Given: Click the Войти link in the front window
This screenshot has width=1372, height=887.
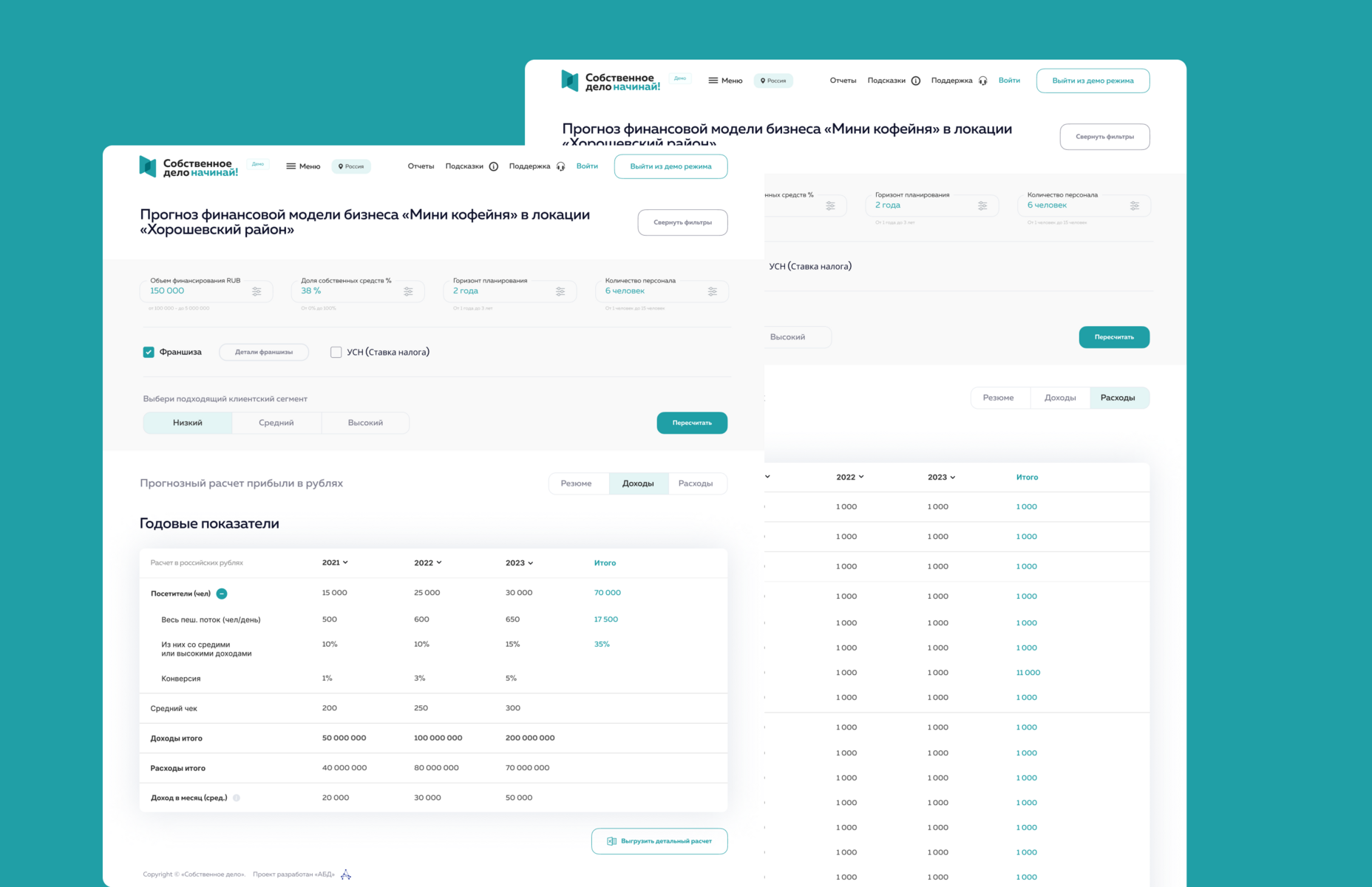Looking at the screenshot, I should tap(587, 166).
